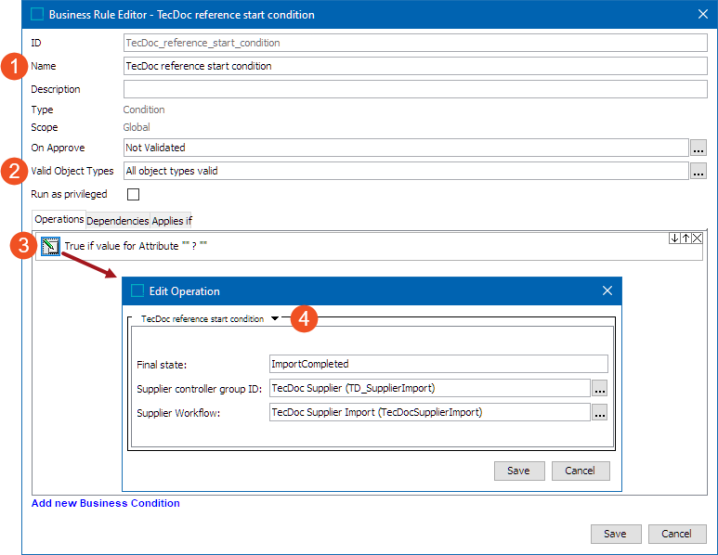Click the Supplier Workflow value field
The image size is (718, 555).
coord(430,413)
